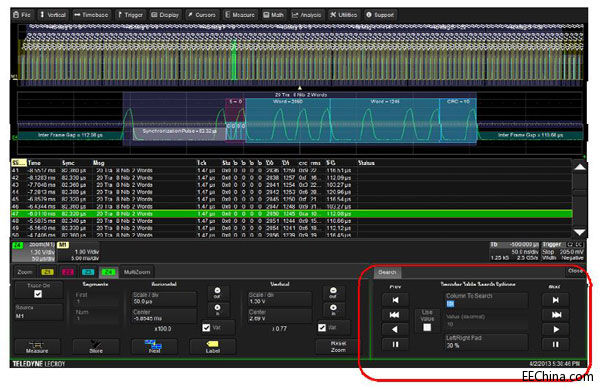Click the Label tag icon

pyautogui.click(x=212, y=347)
